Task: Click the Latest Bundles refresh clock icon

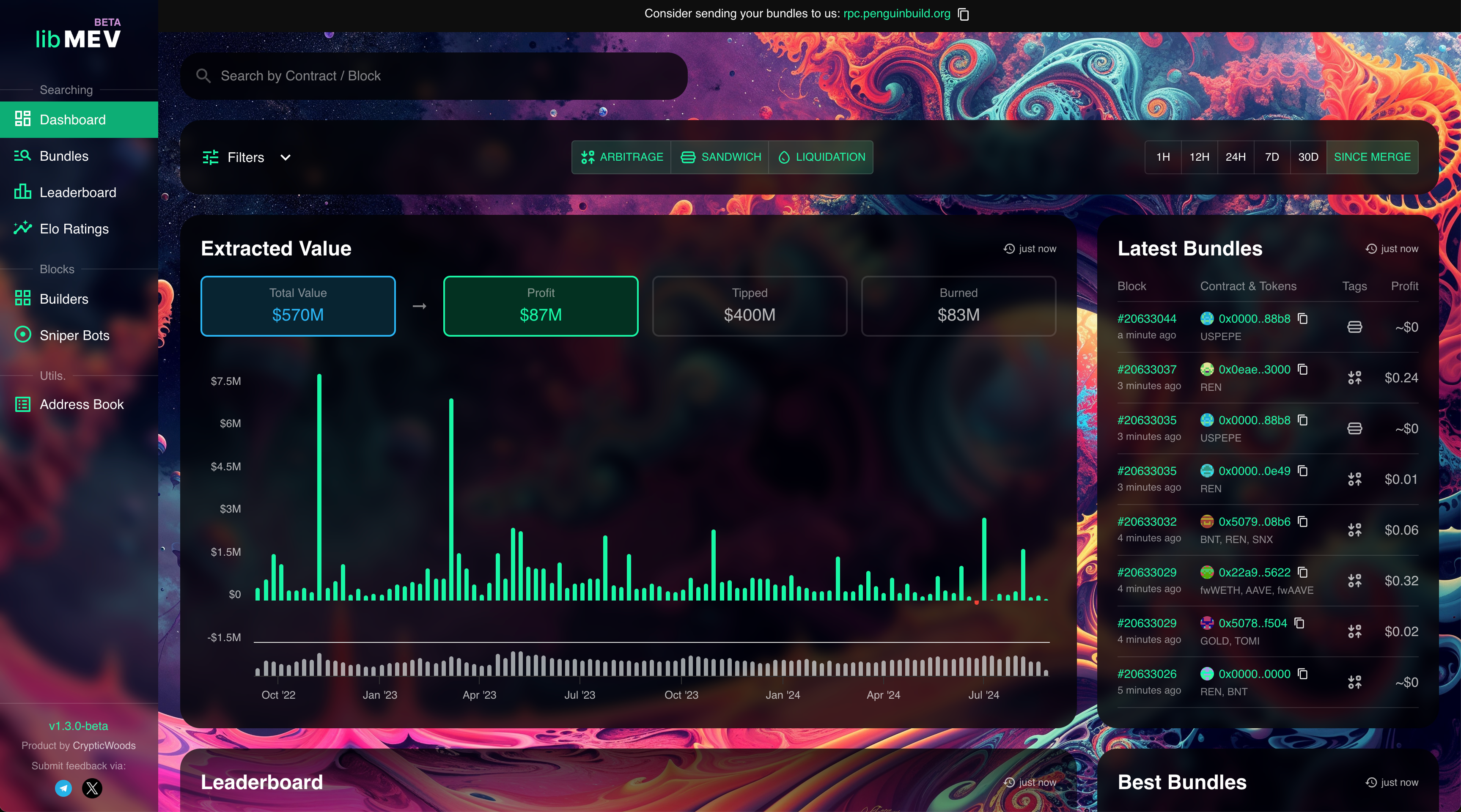Action: (x=1371, y=249)
